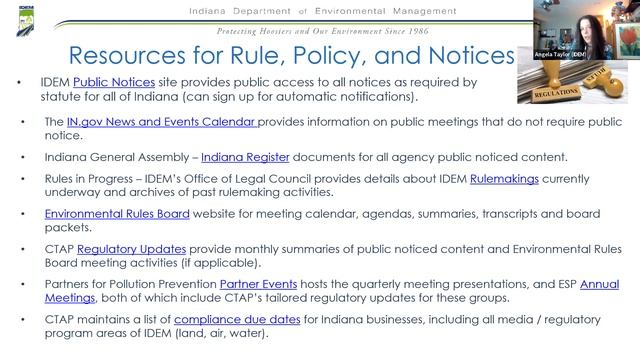Open the Rulemakings link
Screen dimensions: 640x360
(x=504, y=179)
